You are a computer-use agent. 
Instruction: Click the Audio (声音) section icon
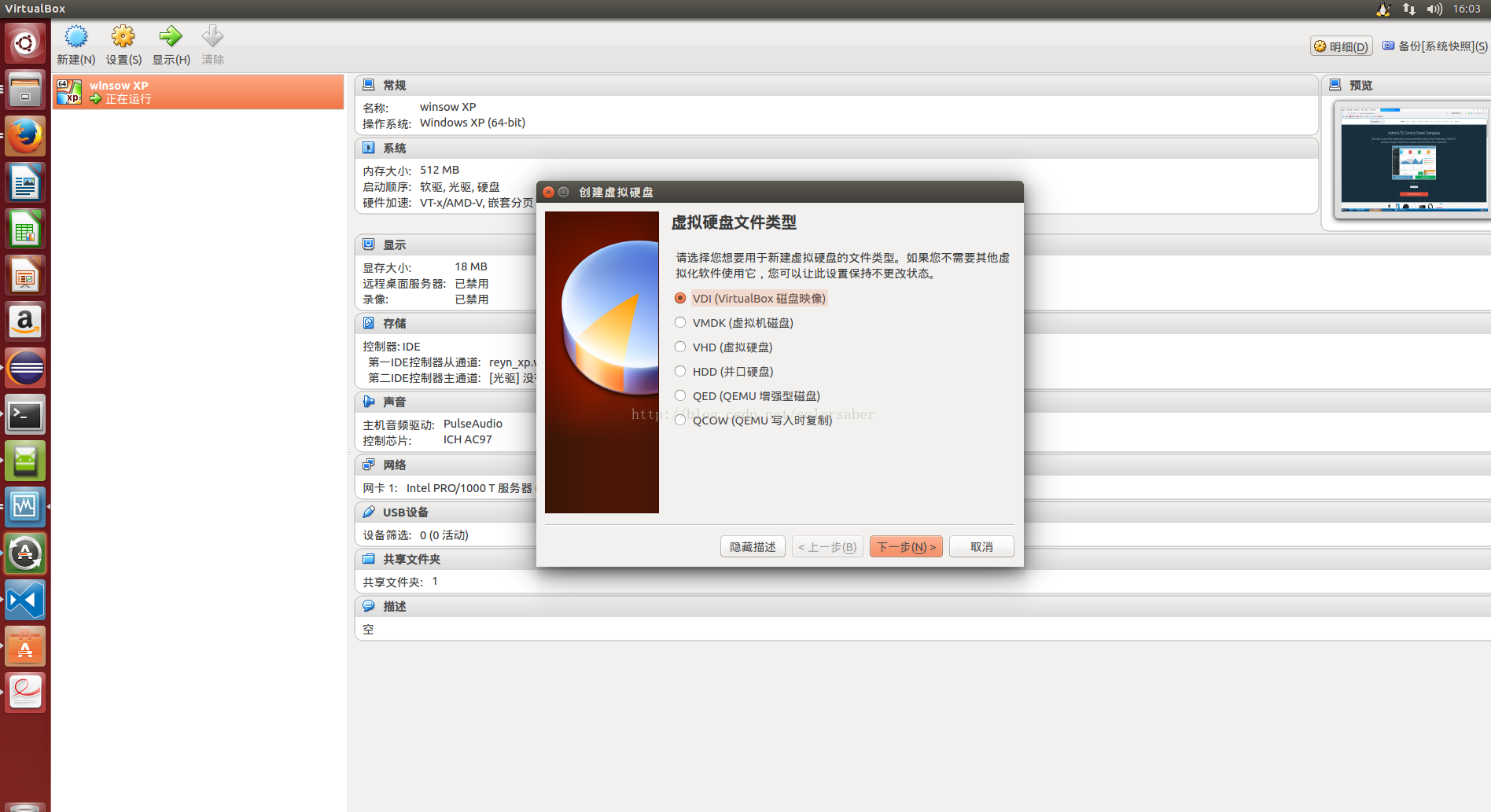click(x=369, y=402)
